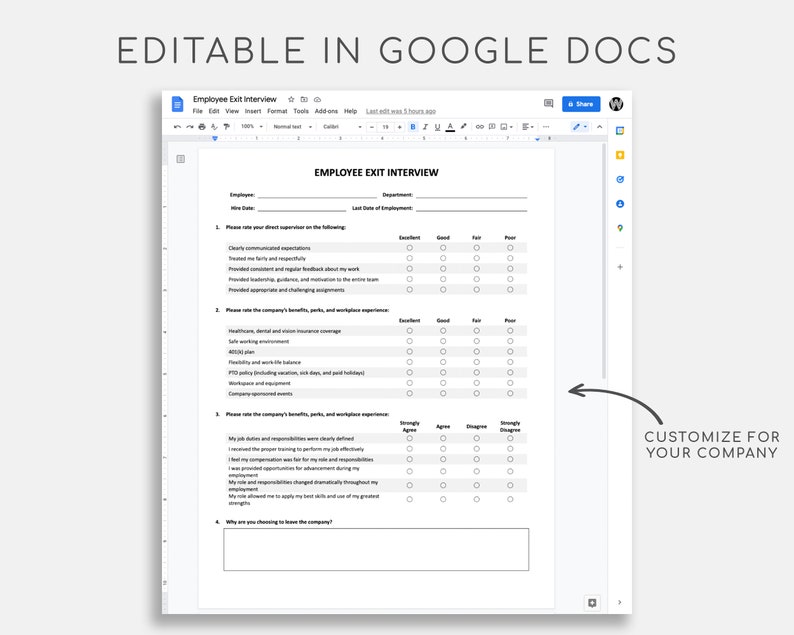Image resolution: width=794 pixels, height=635 pixels.
Task: Open Google Calendar side panel
Action: click(x=620, y=131)
